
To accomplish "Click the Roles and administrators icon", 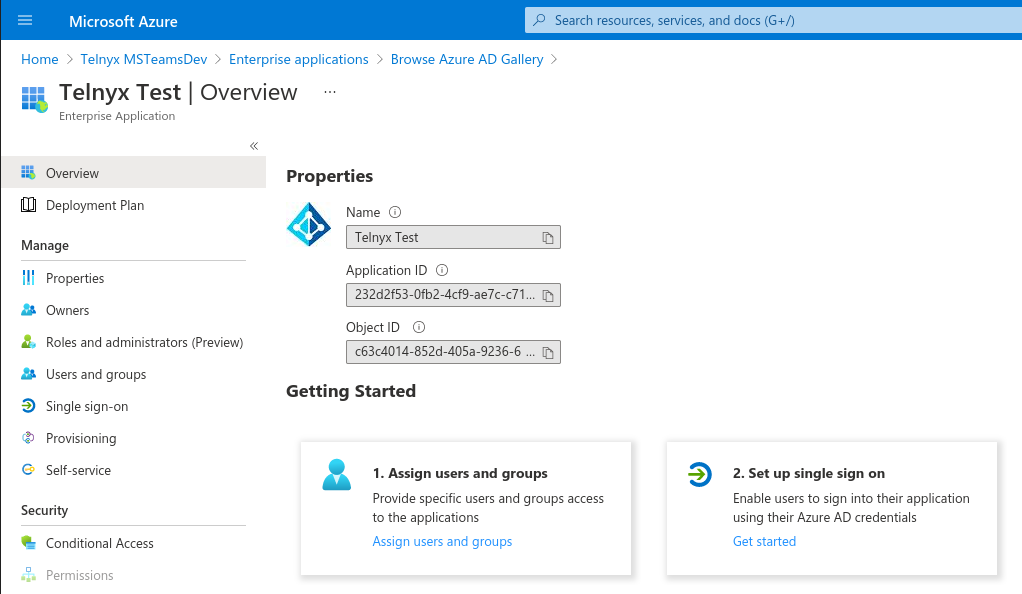I will 28,342.
